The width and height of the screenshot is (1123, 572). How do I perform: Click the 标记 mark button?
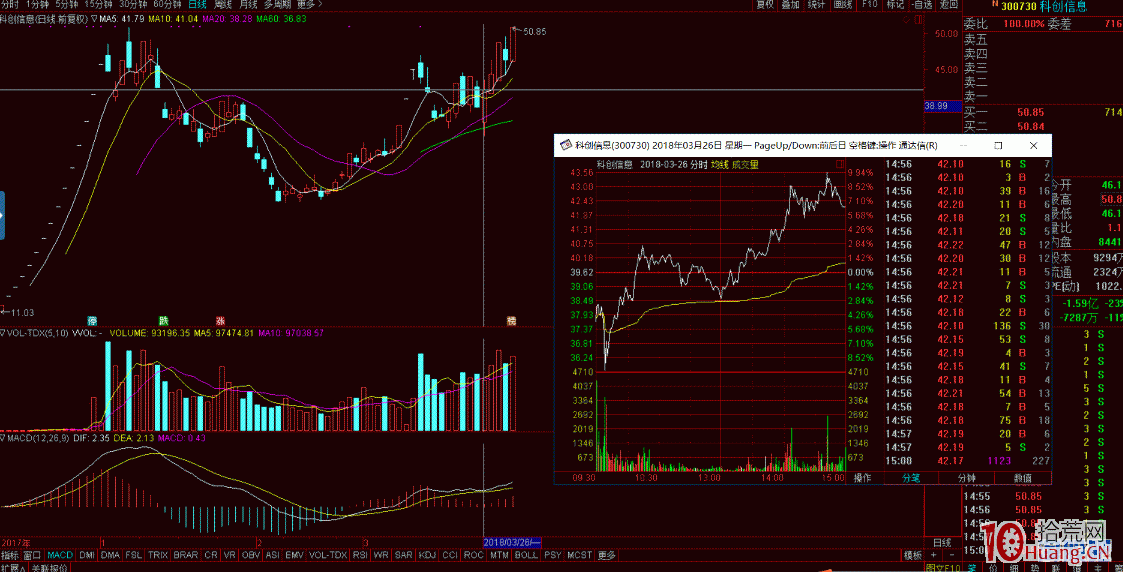pyautogui.click(x=895, y=4)
